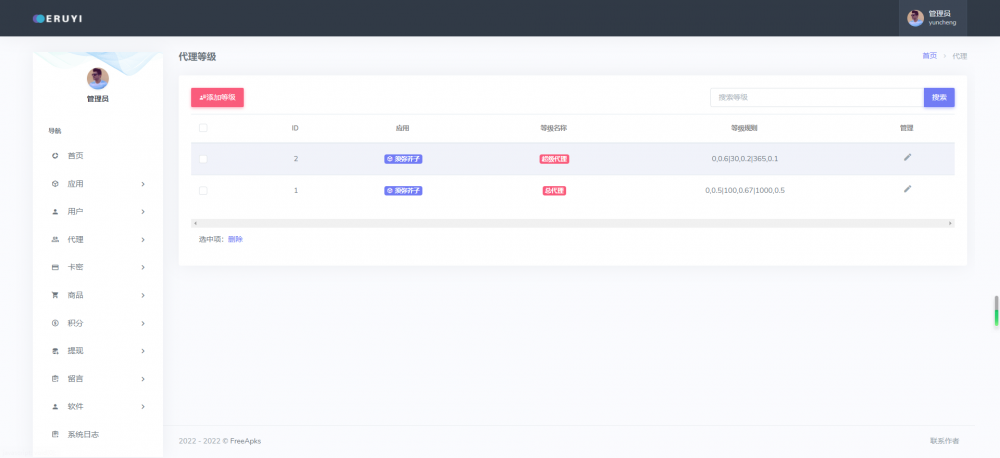Click the ERUYI logo in header
The image size is (1000, 458).
tap(57, 18)
